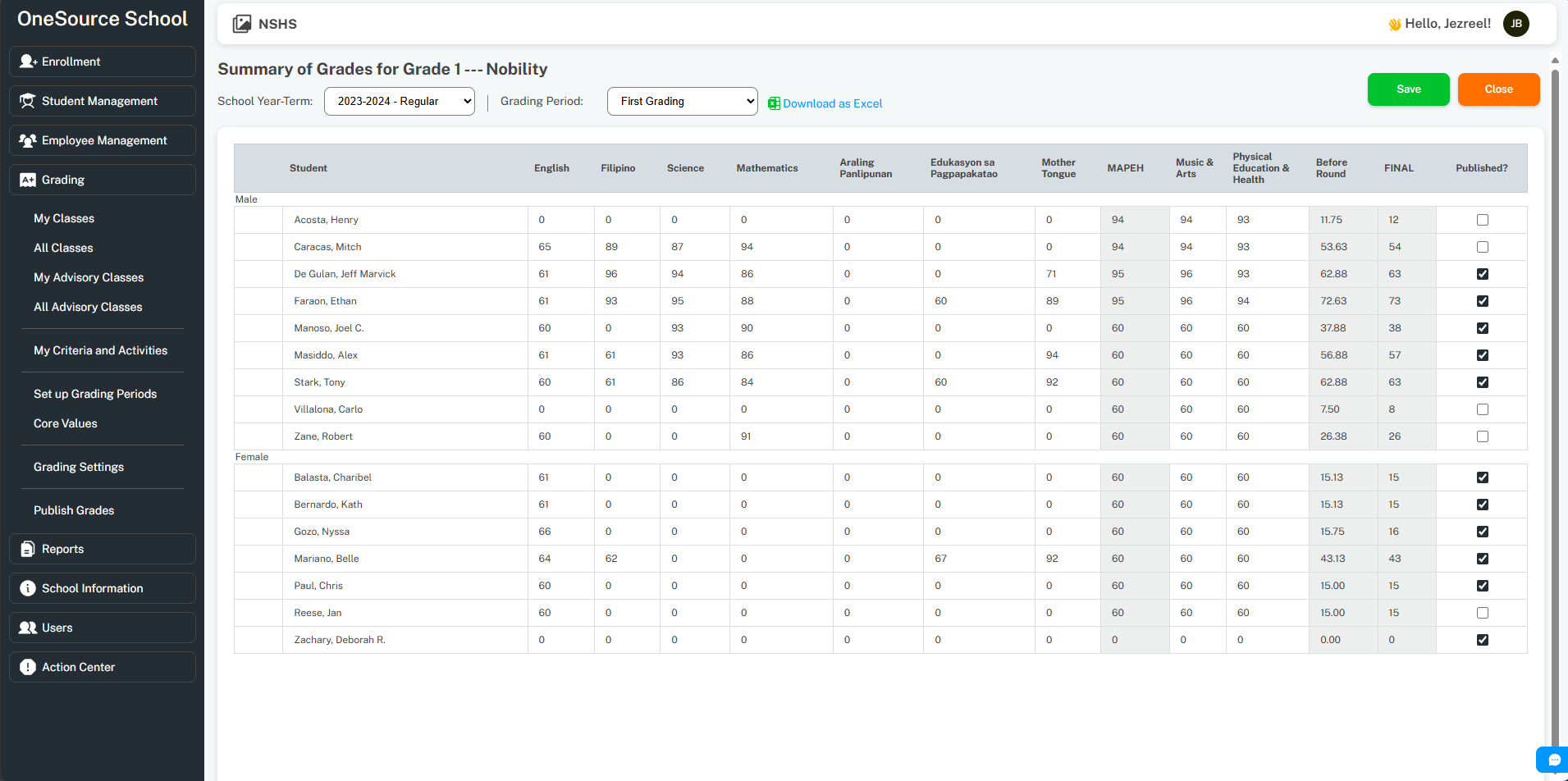
Task: Toggle Published checkbox for Manoso, Joel C.
Action: (x=1482, y=328)
